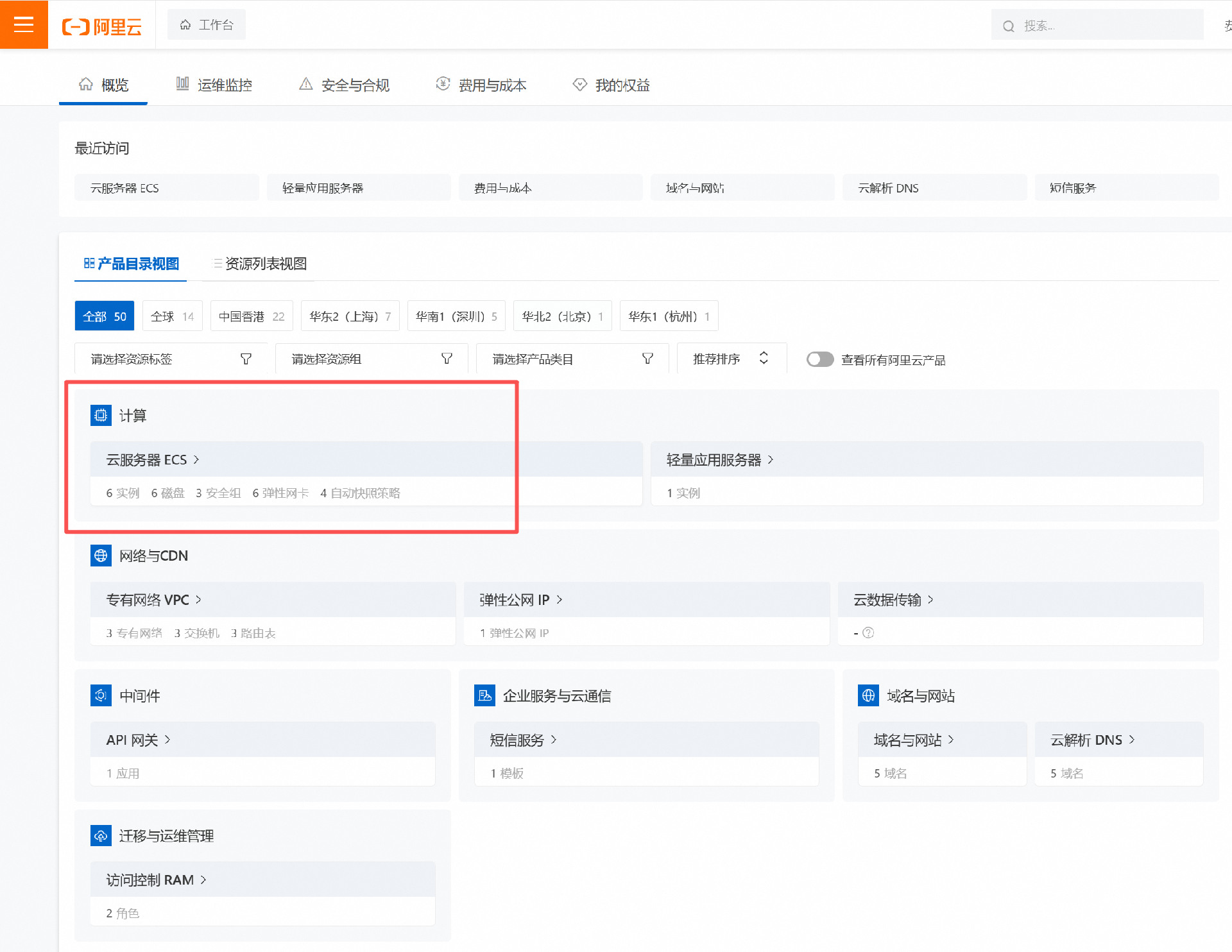Change the 推荐排序 sort order
1232x952 pixels.
731,359
